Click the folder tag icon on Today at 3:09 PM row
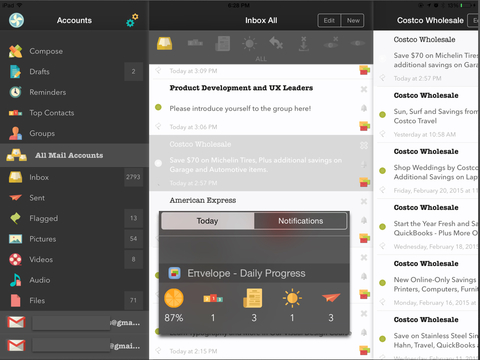 (365, 70)
